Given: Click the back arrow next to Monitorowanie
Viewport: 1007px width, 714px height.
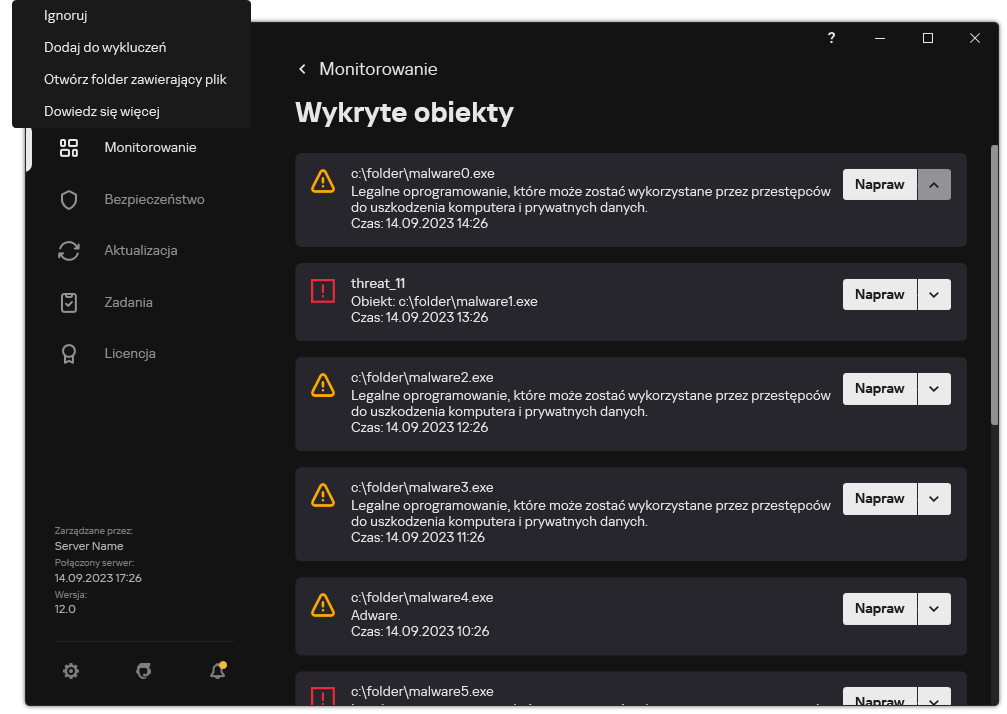Looking at the screenshot, I should (x=302, y=69).
